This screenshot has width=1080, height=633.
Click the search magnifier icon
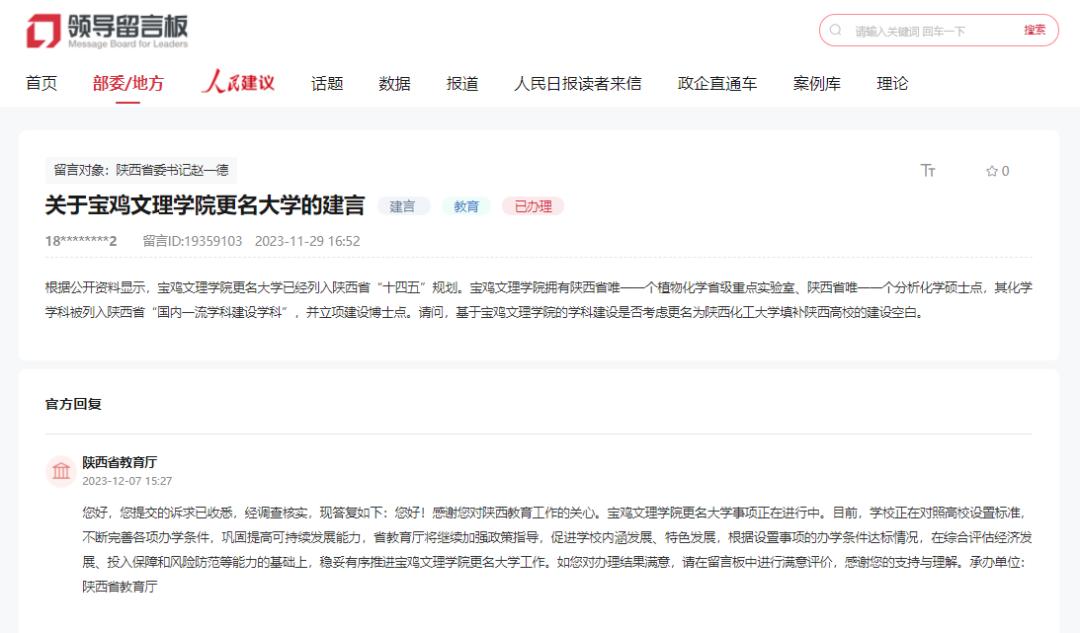pyautogui.click(x=837, y=31)
